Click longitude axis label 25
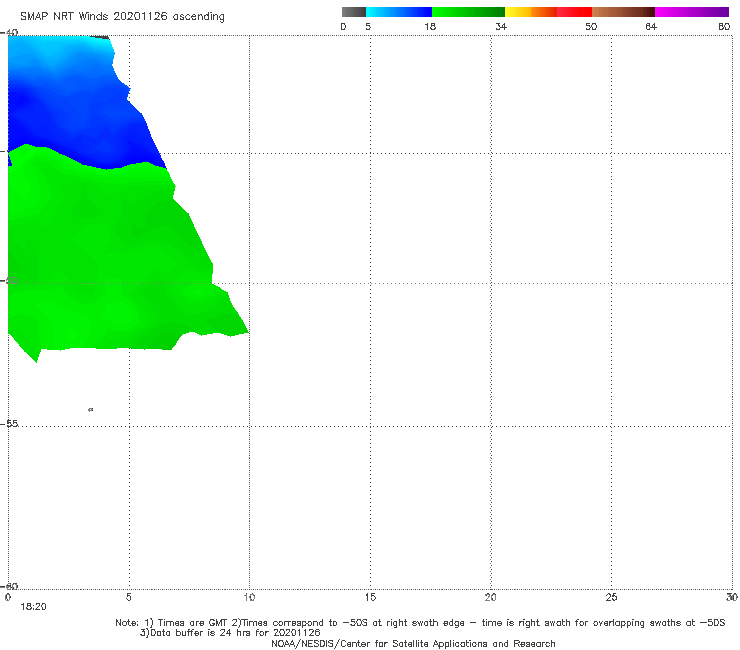 611,598
